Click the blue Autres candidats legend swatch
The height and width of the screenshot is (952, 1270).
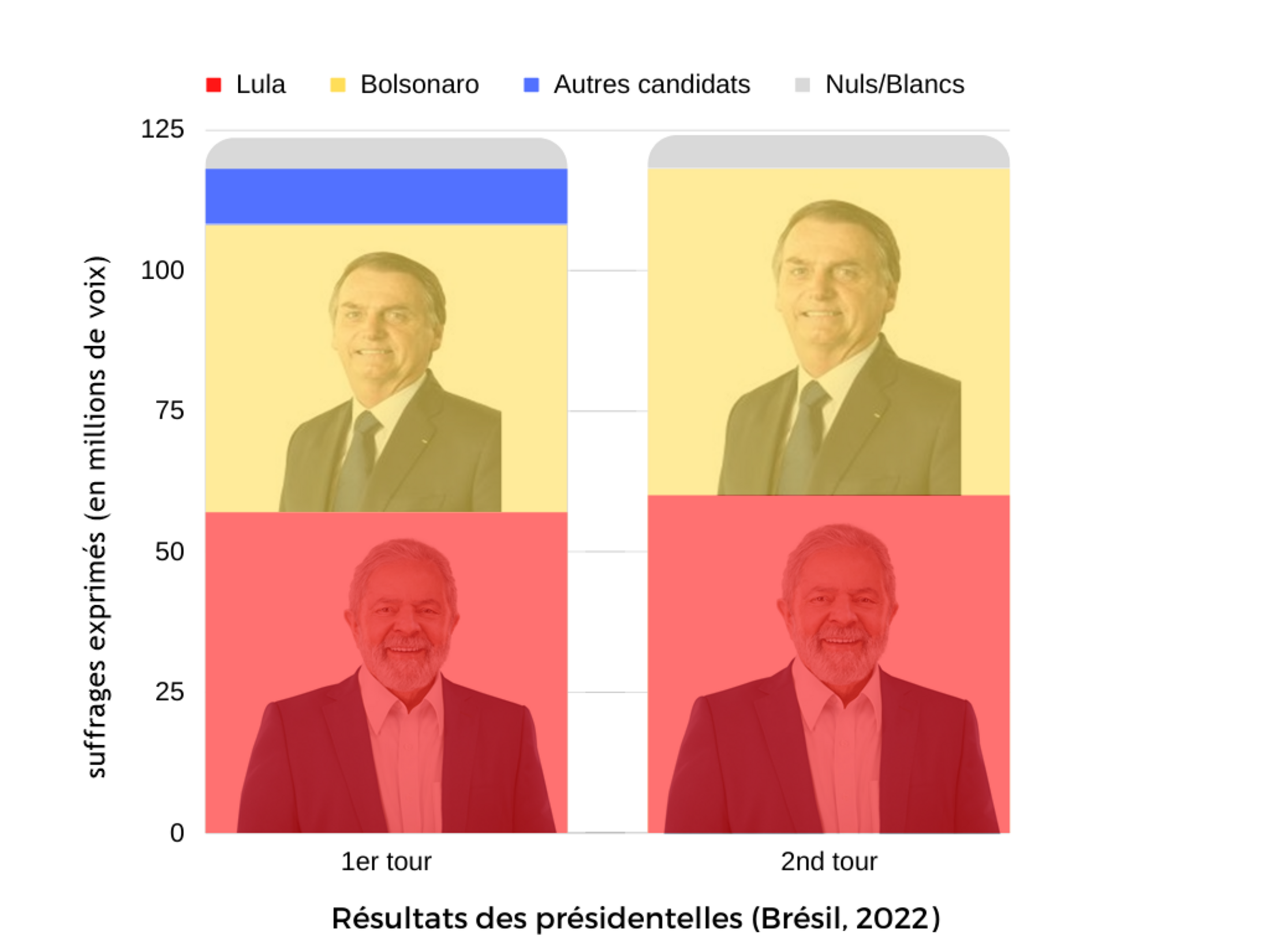pyautogui.click(x=531, y=85)
